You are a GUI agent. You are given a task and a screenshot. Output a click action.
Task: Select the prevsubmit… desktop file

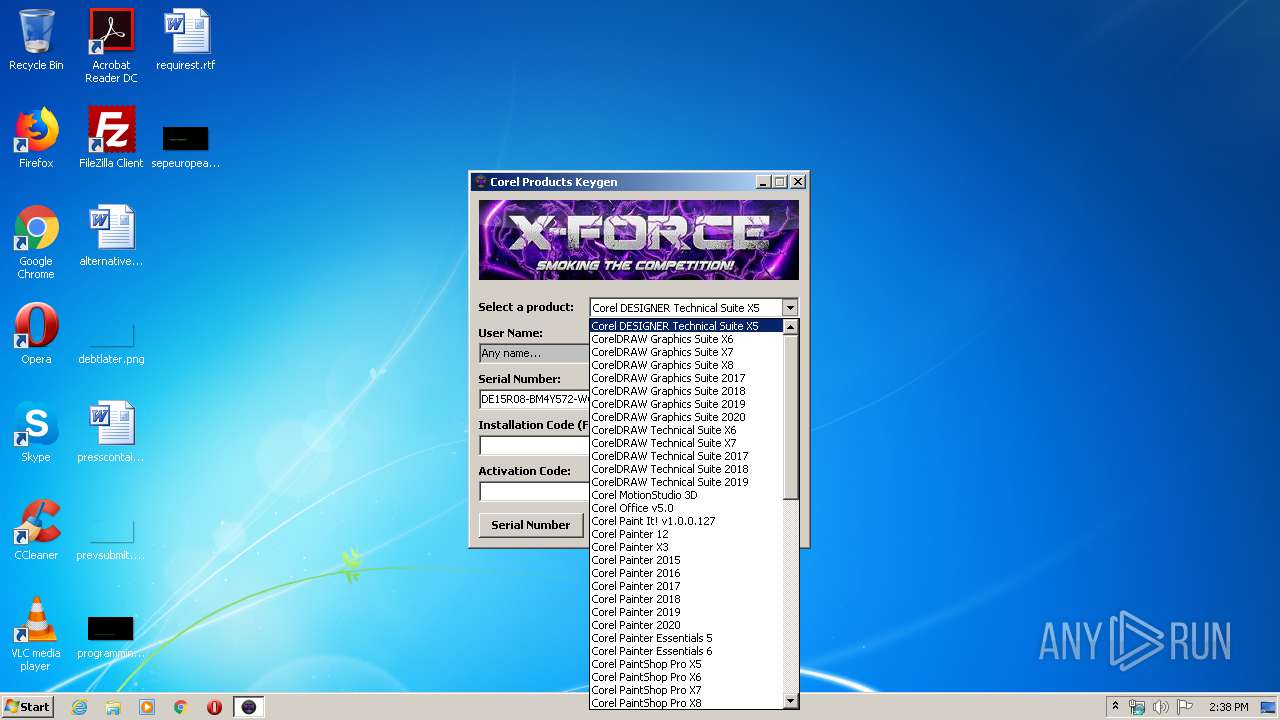click(111, 538)
